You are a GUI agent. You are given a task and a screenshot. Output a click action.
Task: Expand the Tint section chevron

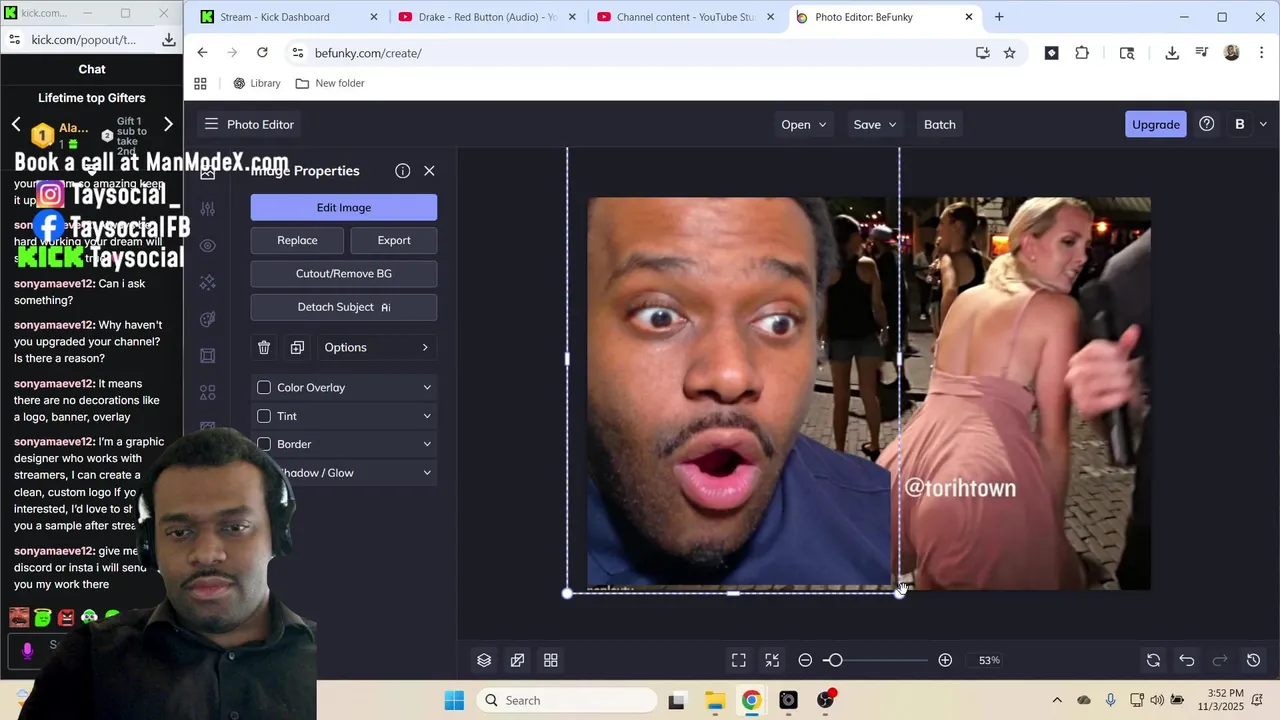[x=427, y=416]
